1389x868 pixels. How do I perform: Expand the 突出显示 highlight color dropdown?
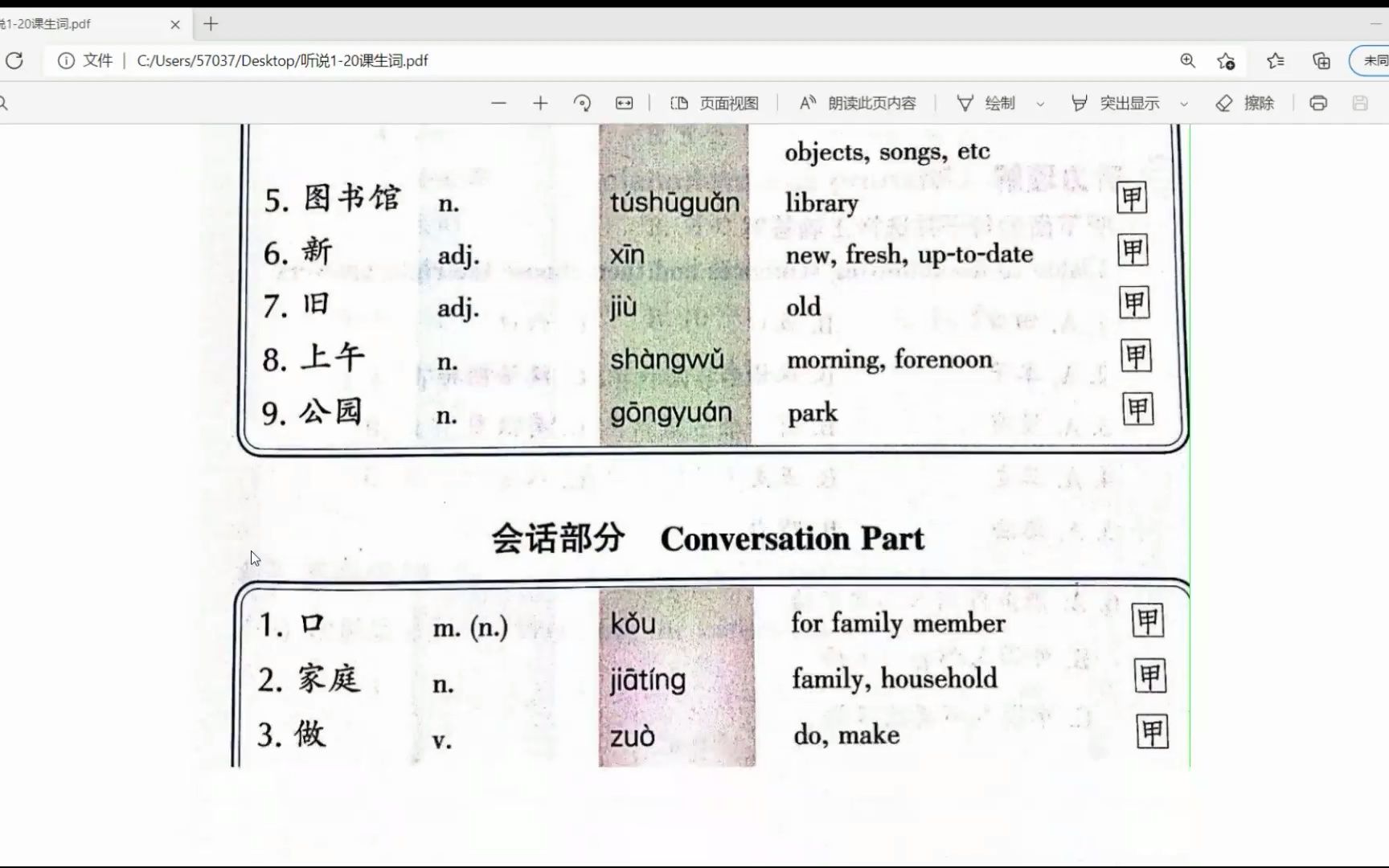click(x=1184, y=104)
